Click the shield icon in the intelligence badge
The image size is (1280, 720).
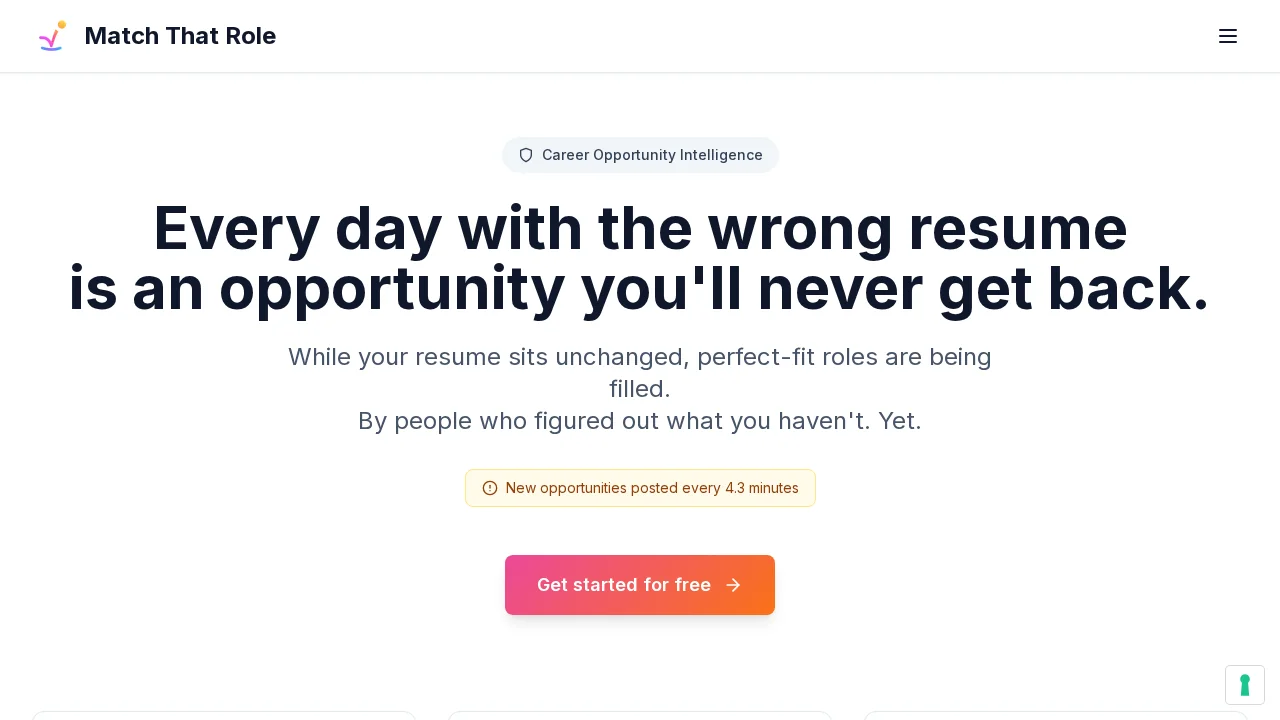[526, 155]
